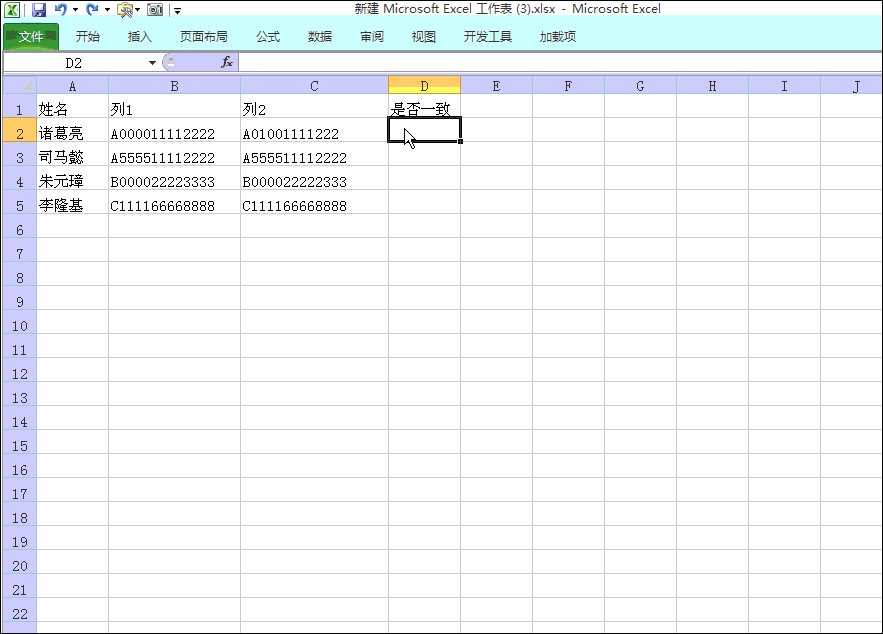This screenshot has height=634, width=883.
Task: Open the 文件 menu
Action: pos(30,35)
